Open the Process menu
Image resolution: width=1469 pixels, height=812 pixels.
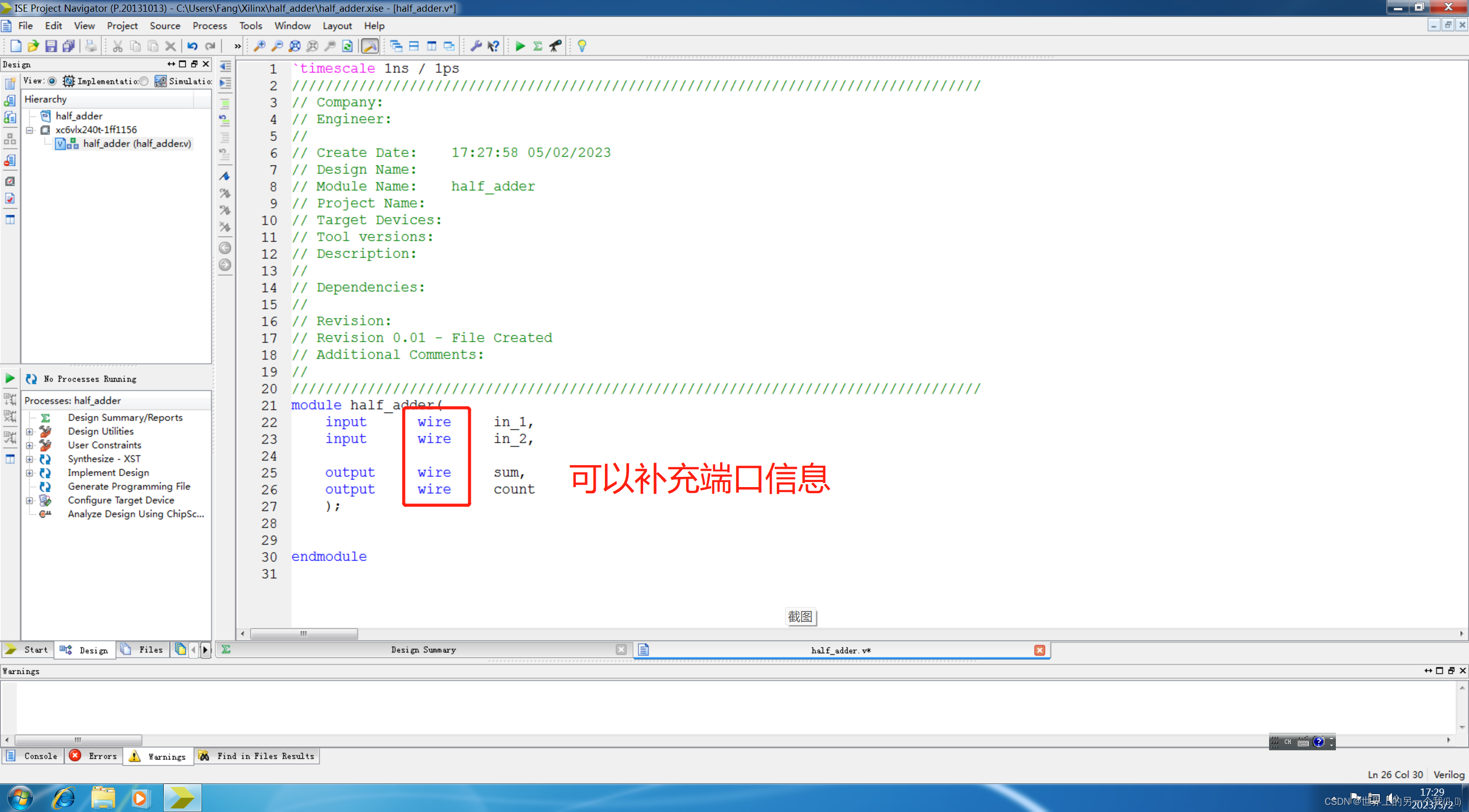coord(209,26)
